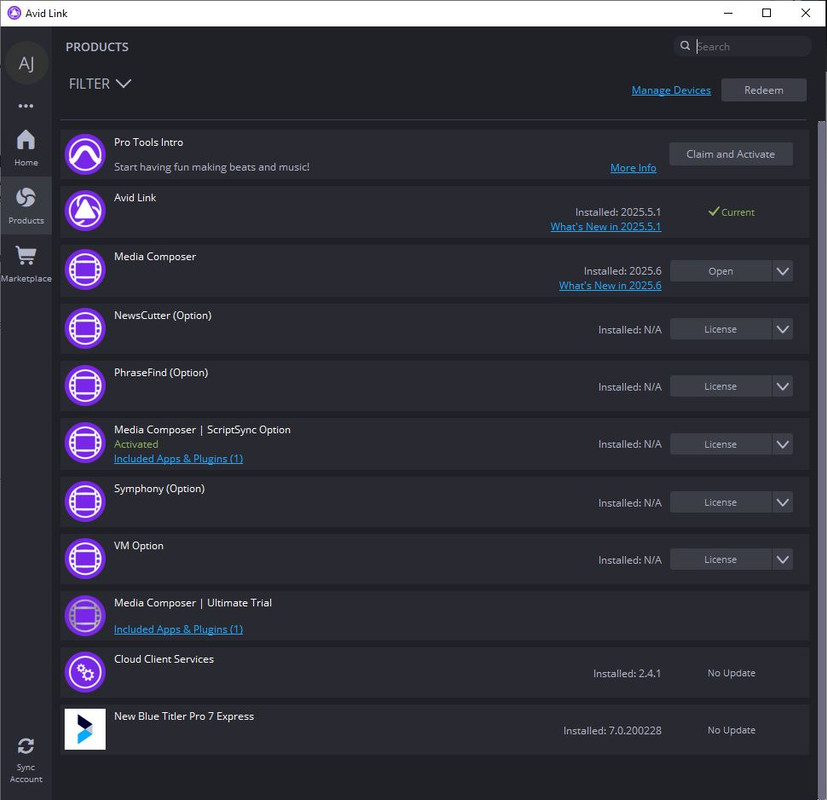Open What's New in 2025.5.1 link
The height and width of the screenshot is (800, 827).
(x=605, y=226)
